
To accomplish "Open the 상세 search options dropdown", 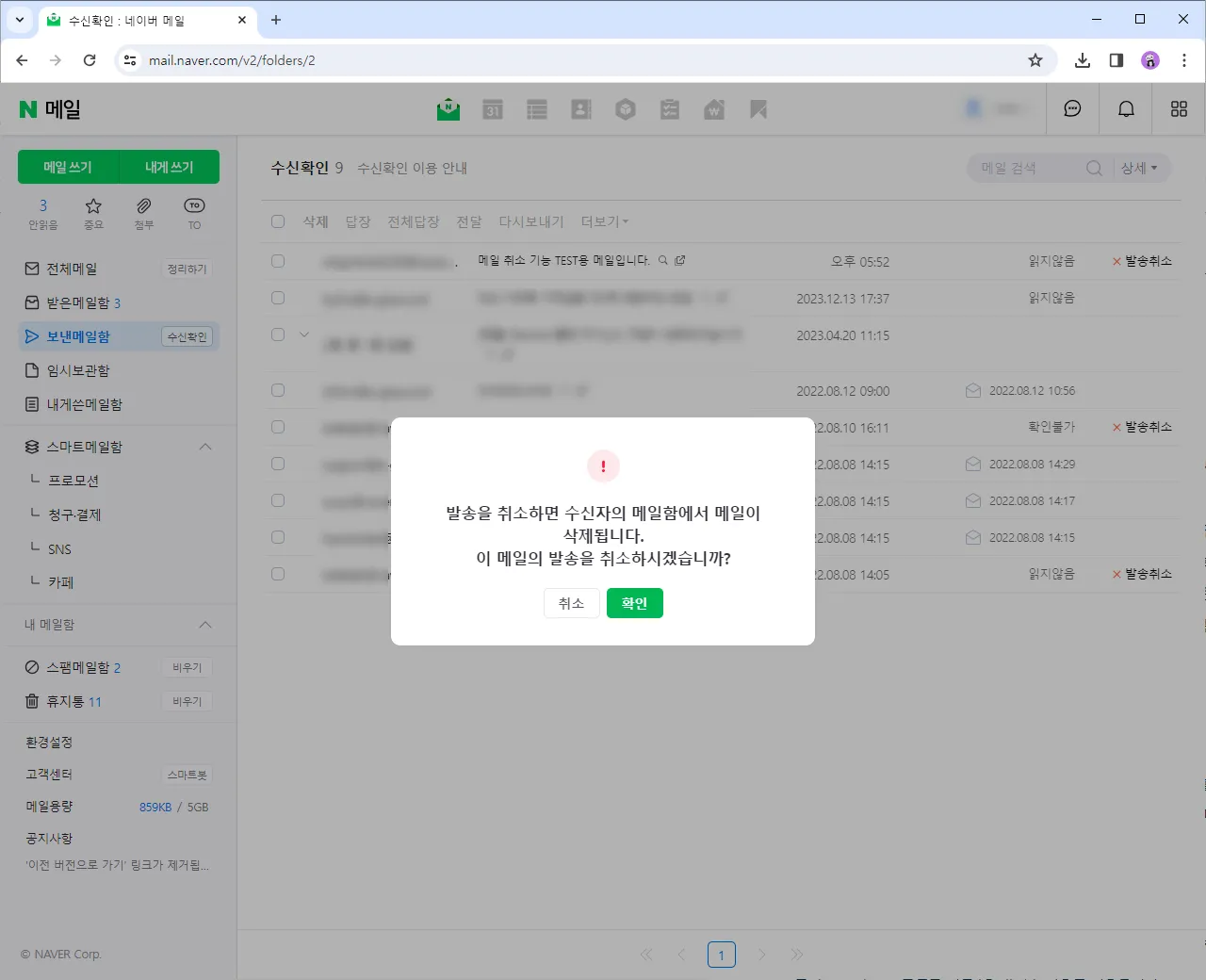I will click(x=1139, y=167).
